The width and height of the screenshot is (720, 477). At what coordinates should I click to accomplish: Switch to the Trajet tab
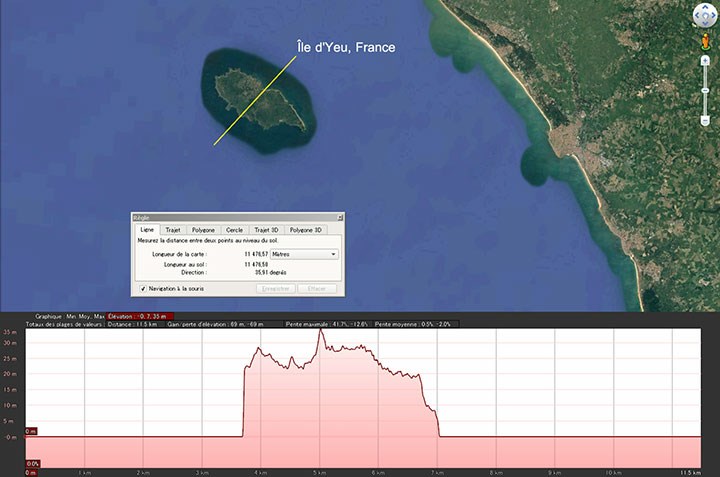173,230
